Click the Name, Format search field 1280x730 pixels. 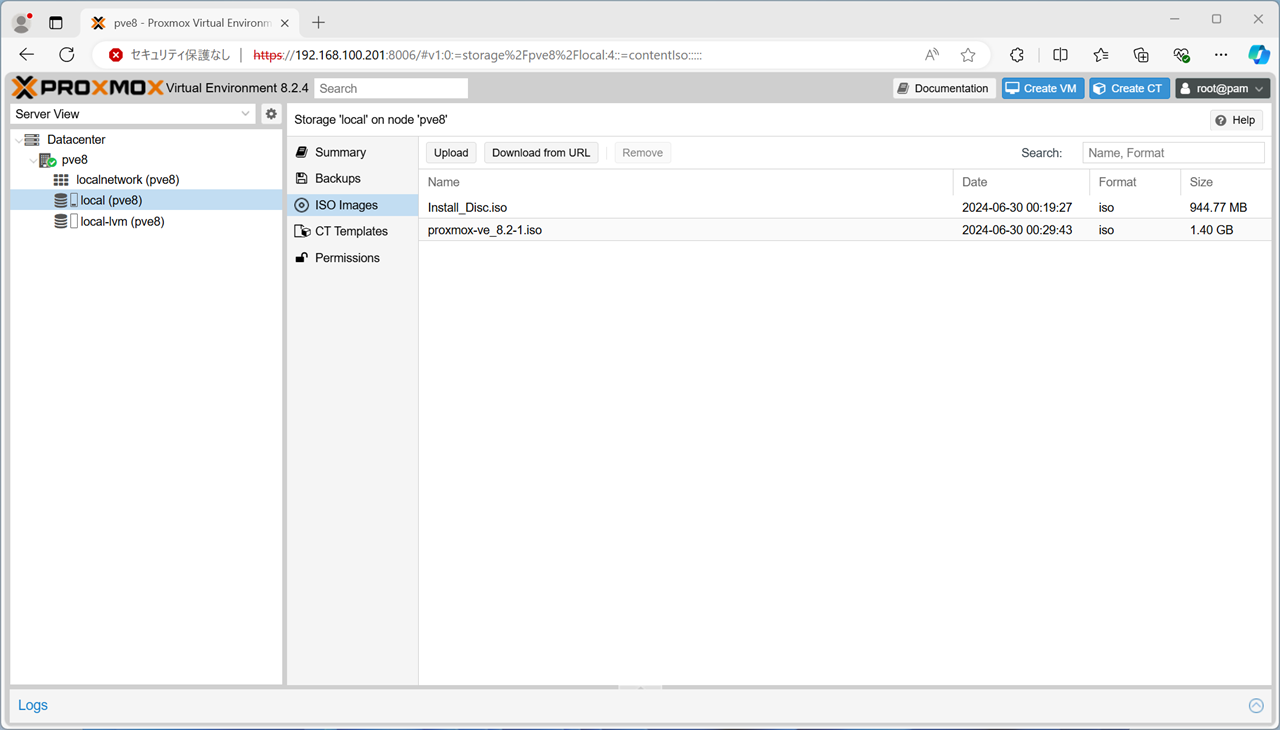[1172, 153]
